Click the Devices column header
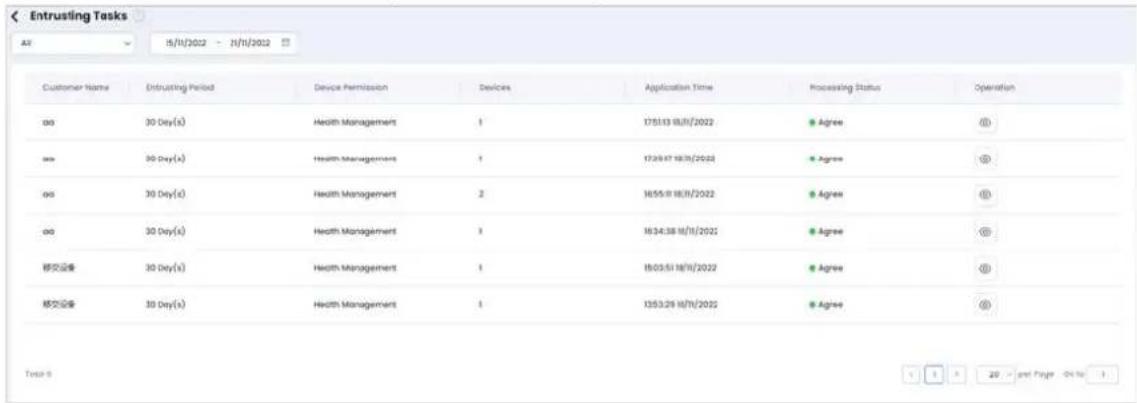This screenshot has height=403, width=1137. point(495,88)
